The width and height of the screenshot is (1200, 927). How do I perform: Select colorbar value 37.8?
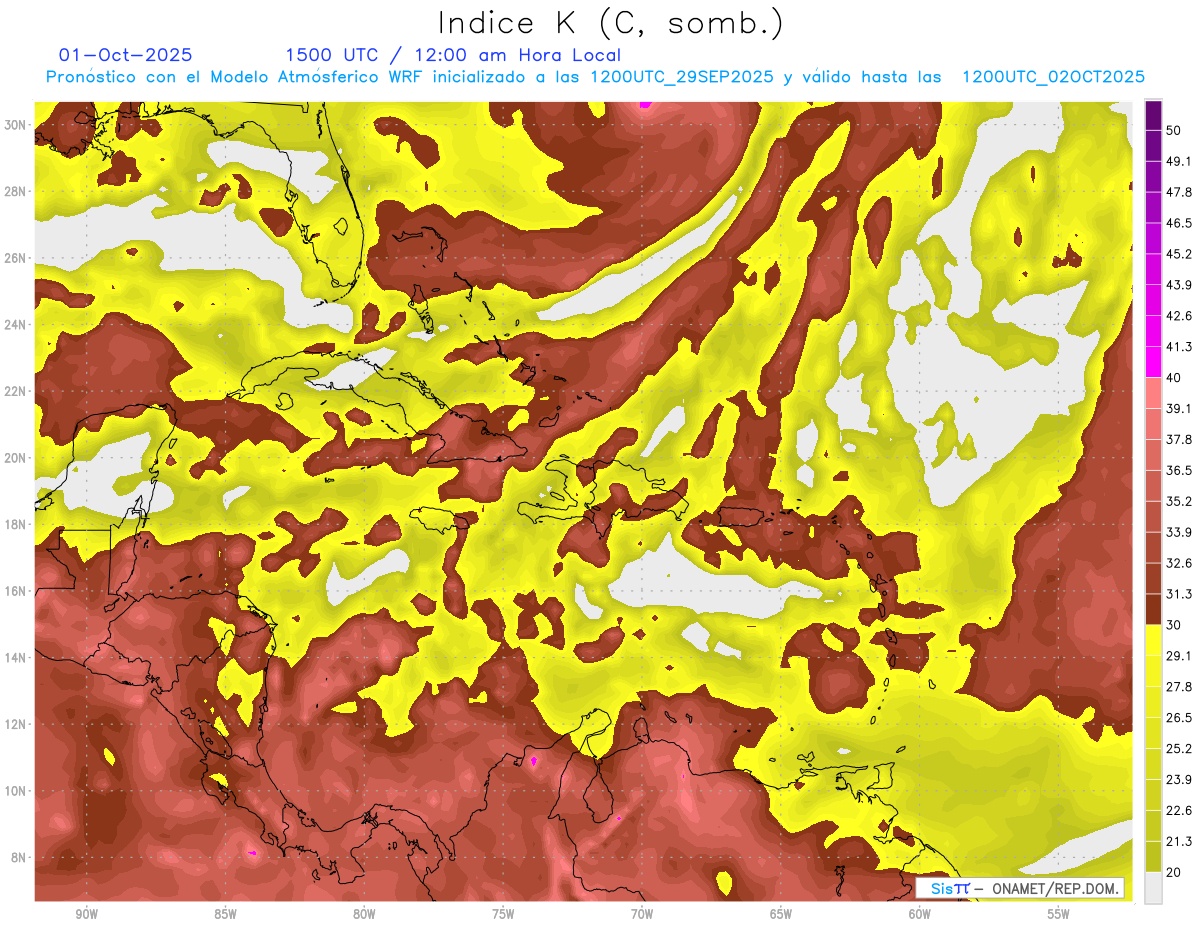pos(1179,439)
